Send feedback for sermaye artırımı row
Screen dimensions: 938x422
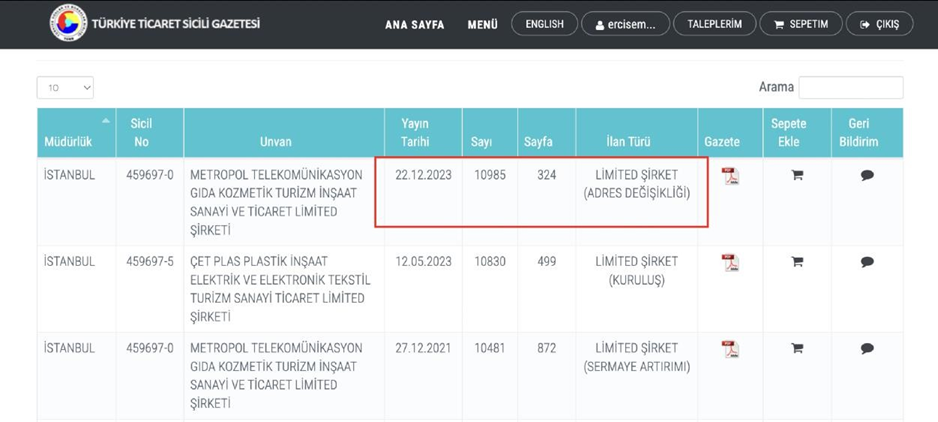point(867,348)
